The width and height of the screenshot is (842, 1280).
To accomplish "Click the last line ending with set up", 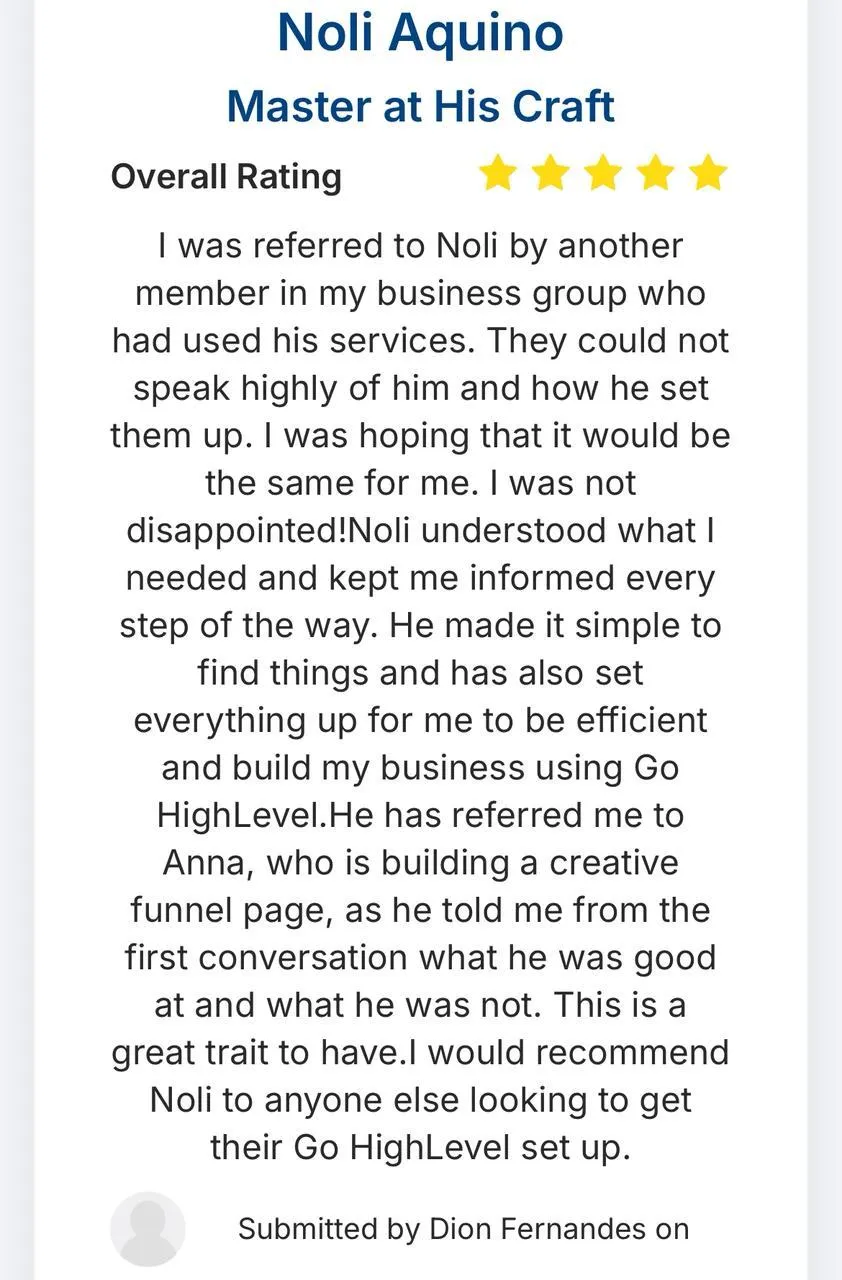I will coord(421,1147).
